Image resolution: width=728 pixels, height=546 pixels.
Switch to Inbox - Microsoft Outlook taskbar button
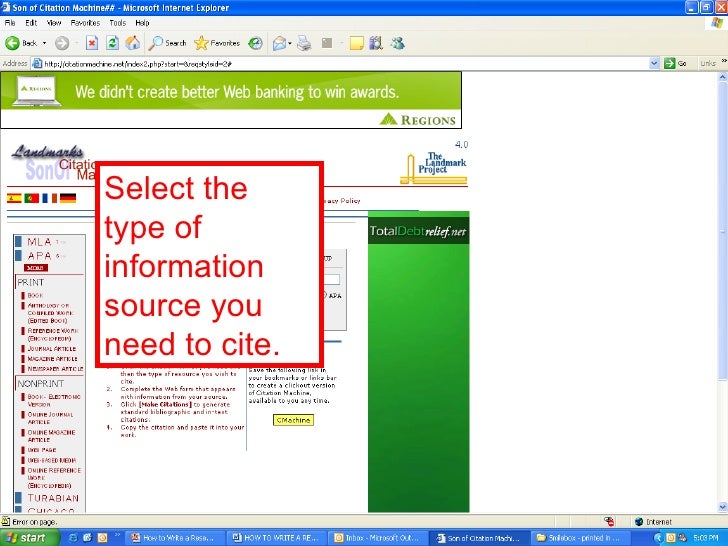[x=378, y=538]
